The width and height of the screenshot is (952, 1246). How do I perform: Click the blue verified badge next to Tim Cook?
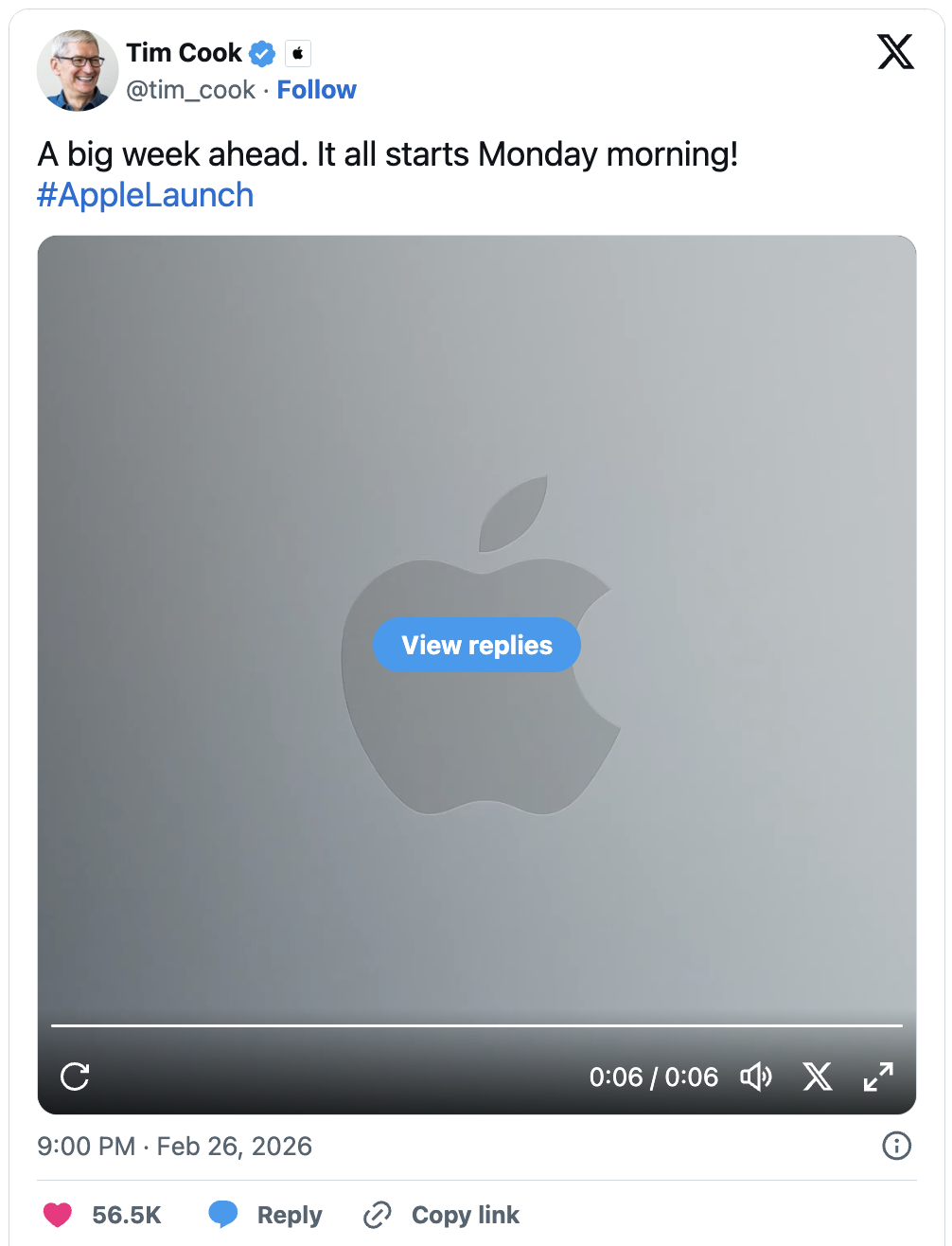[x=262, y=54]
